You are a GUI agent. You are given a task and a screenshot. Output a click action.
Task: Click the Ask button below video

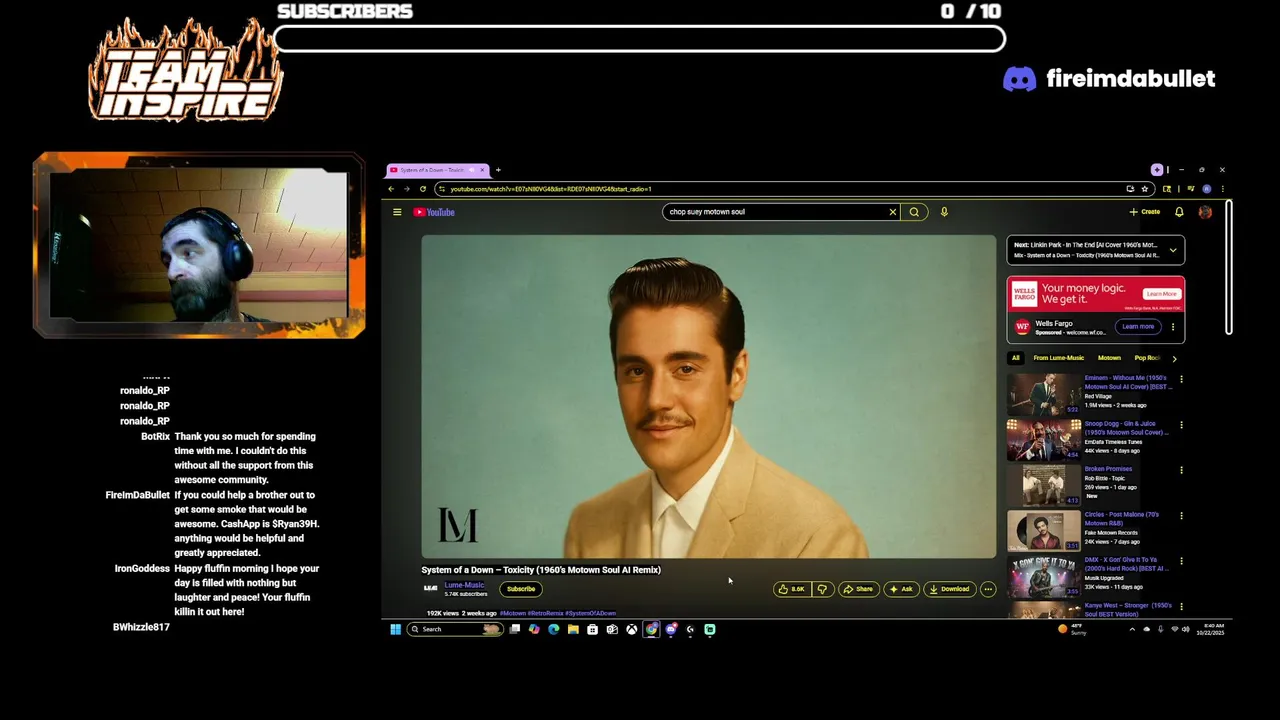click(x=901, y=589)
